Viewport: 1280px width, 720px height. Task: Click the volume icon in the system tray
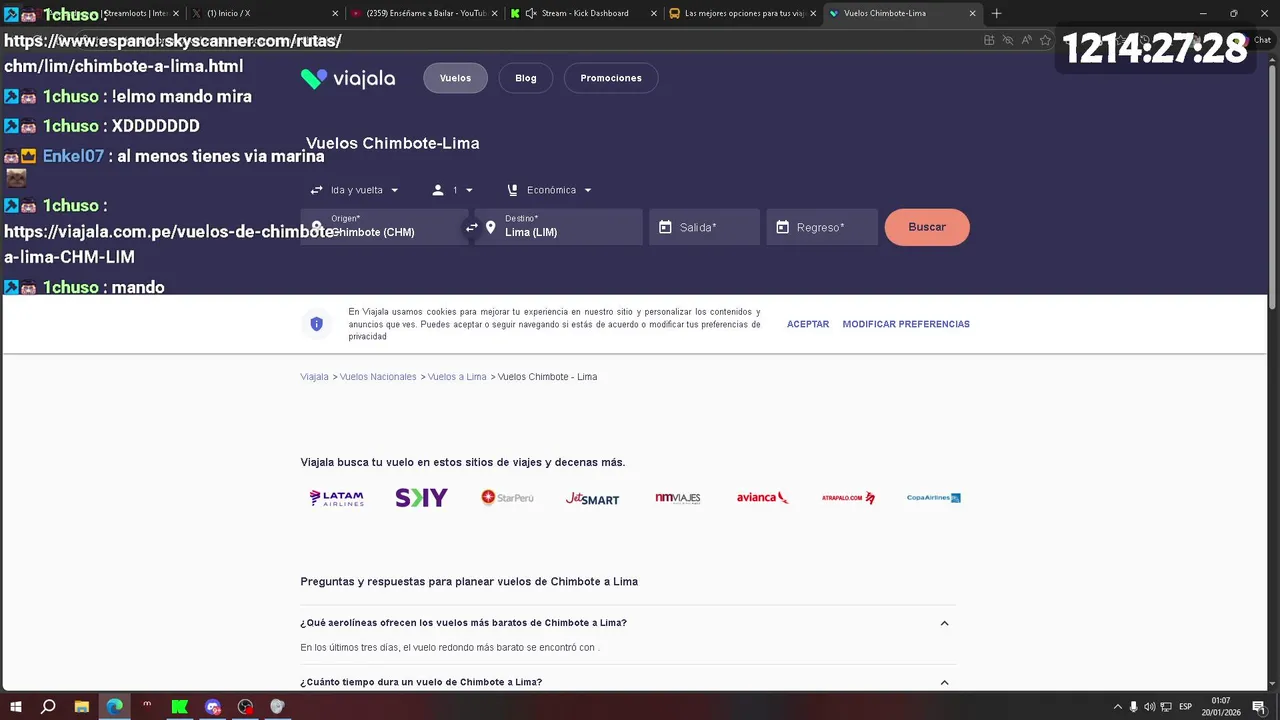coord(1150,707)
